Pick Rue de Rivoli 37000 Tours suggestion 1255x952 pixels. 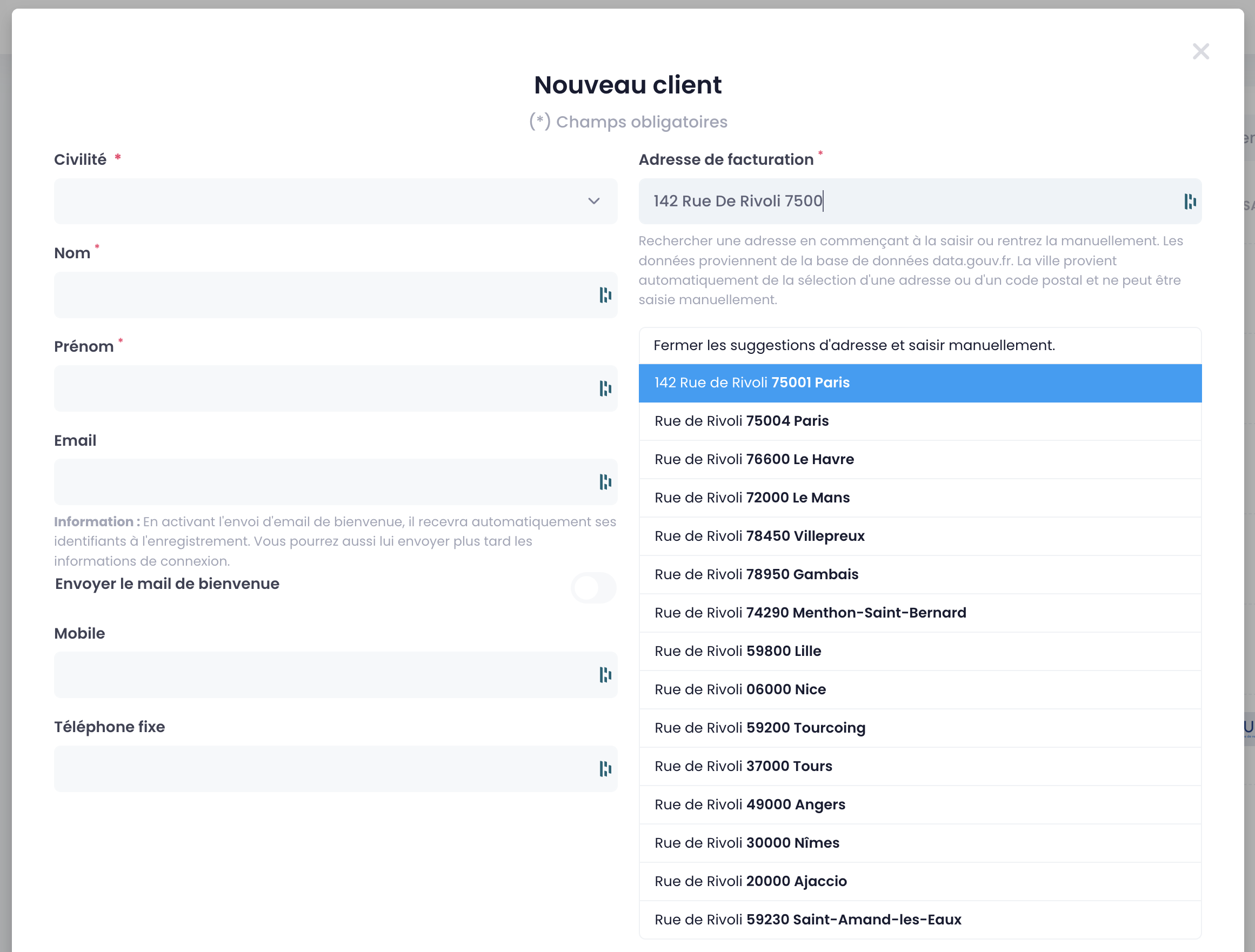pyautogui.click(x=919, y=766)
